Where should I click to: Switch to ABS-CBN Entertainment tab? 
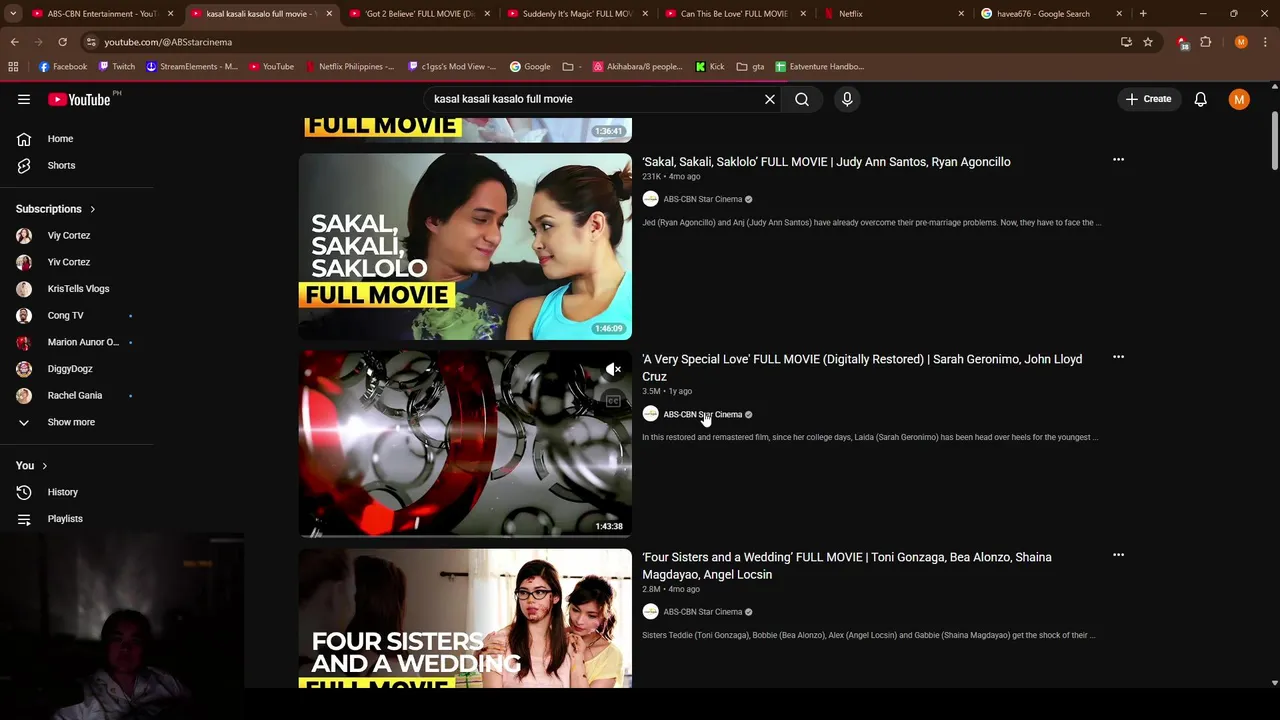[103, 14]
